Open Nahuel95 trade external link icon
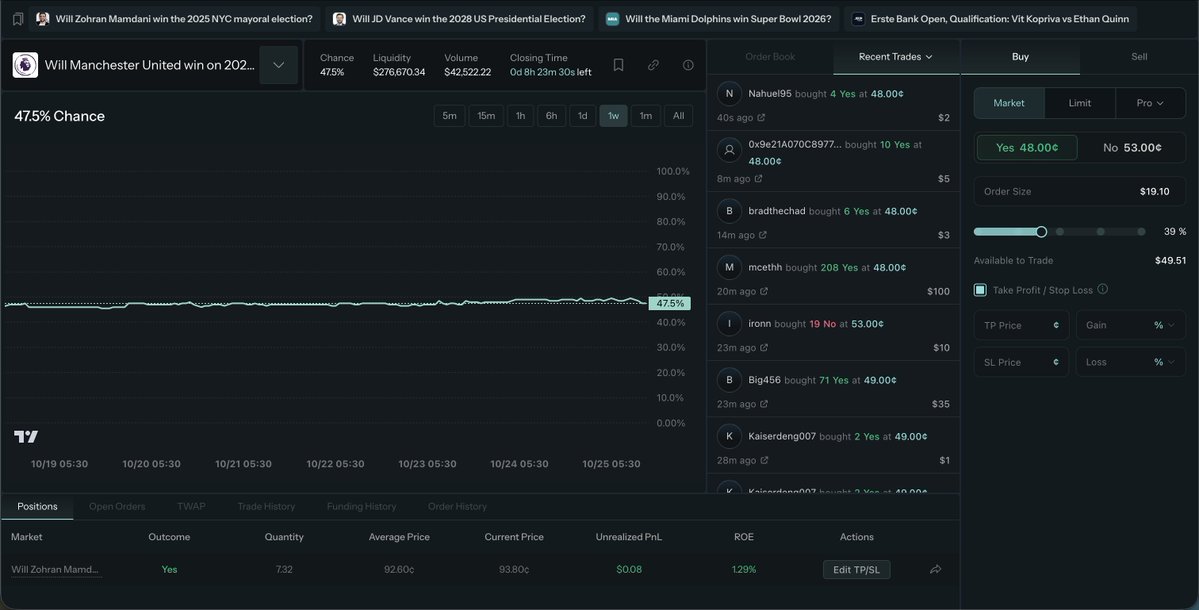The width and height of the screenshot is (1199, 610). click(761, 118)
